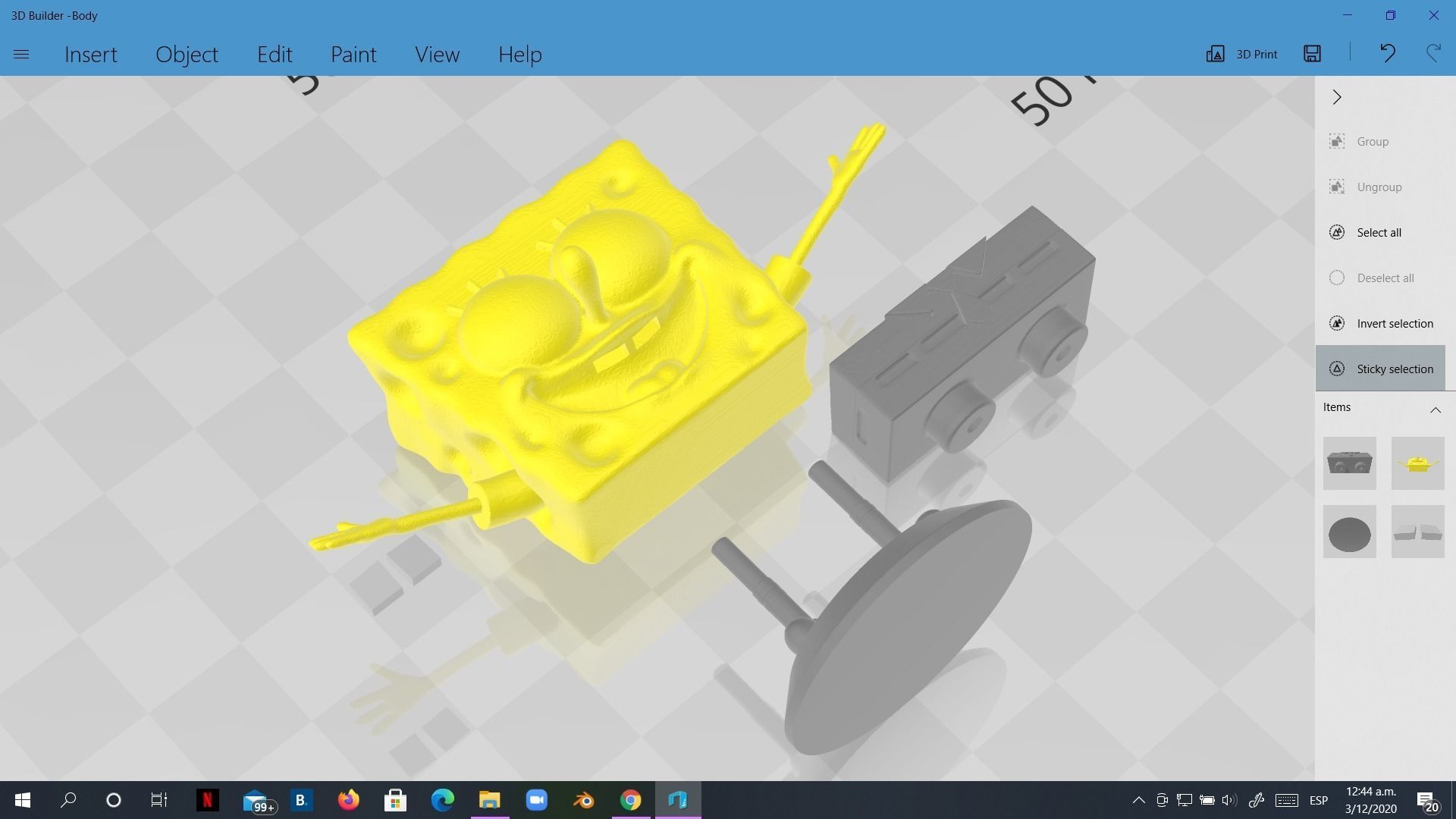Open File Explorer from the taskbar

[x=490, y=800]
